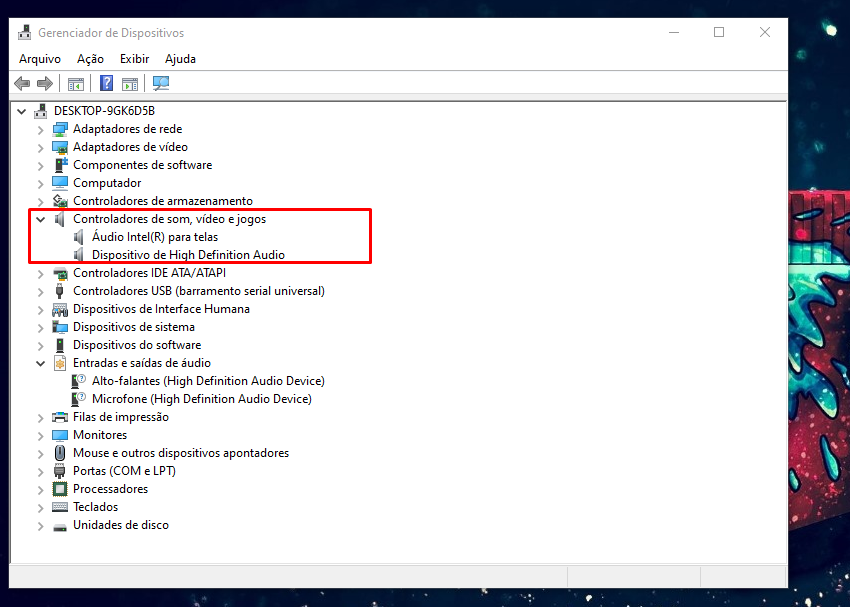Expand Dispositivos de Interface Humana
Screen dimensions: 850x607
[41, 310]
